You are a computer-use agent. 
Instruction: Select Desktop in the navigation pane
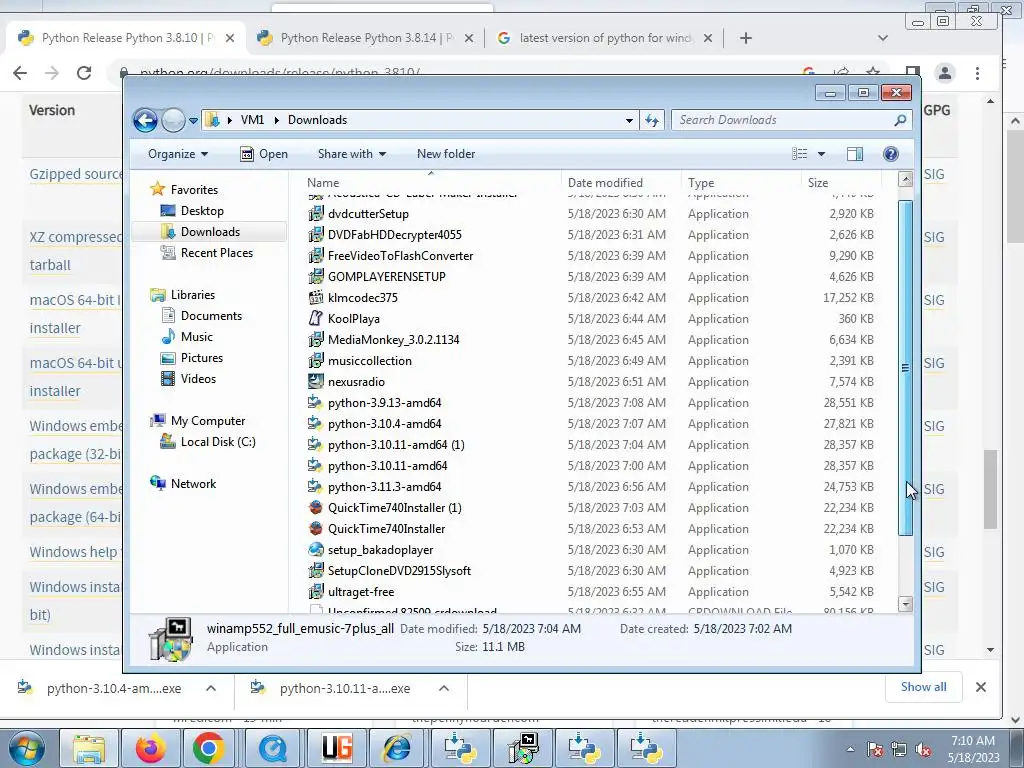(x=202, y=211)
